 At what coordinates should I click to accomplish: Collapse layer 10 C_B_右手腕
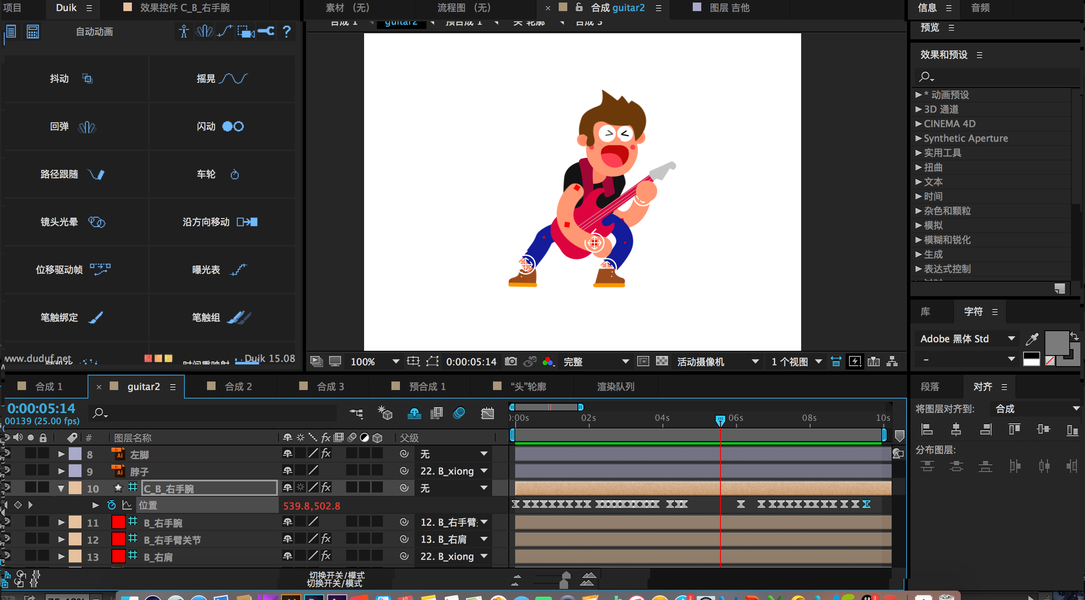pos(61,489)
